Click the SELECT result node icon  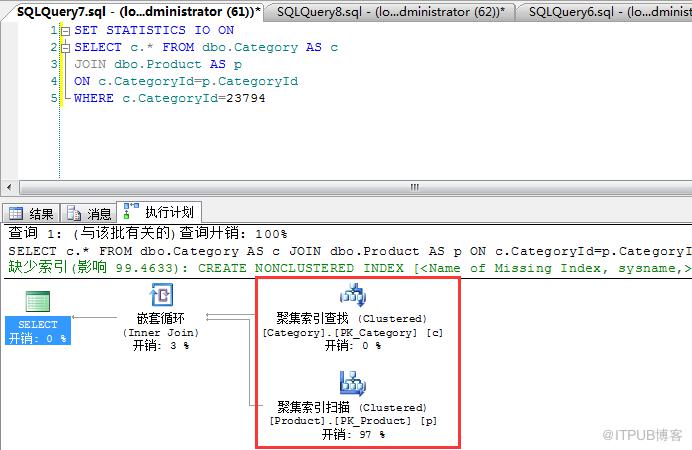tap(38, 302)
